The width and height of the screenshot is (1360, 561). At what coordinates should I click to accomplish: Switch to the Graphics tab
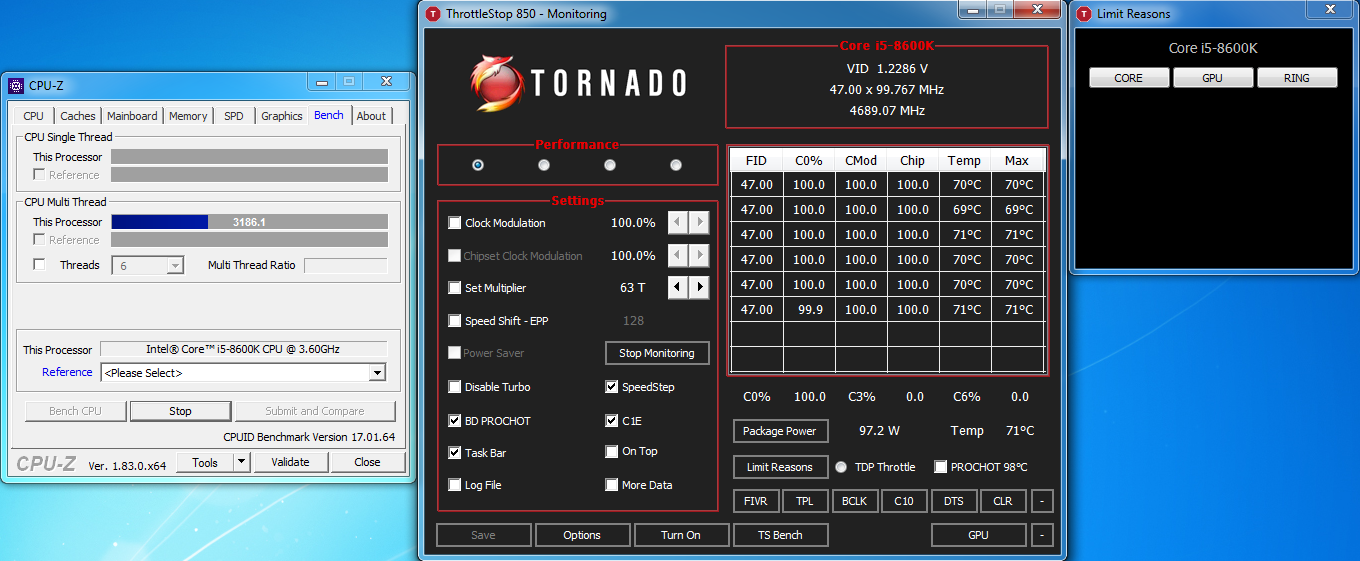pos(282,116)
